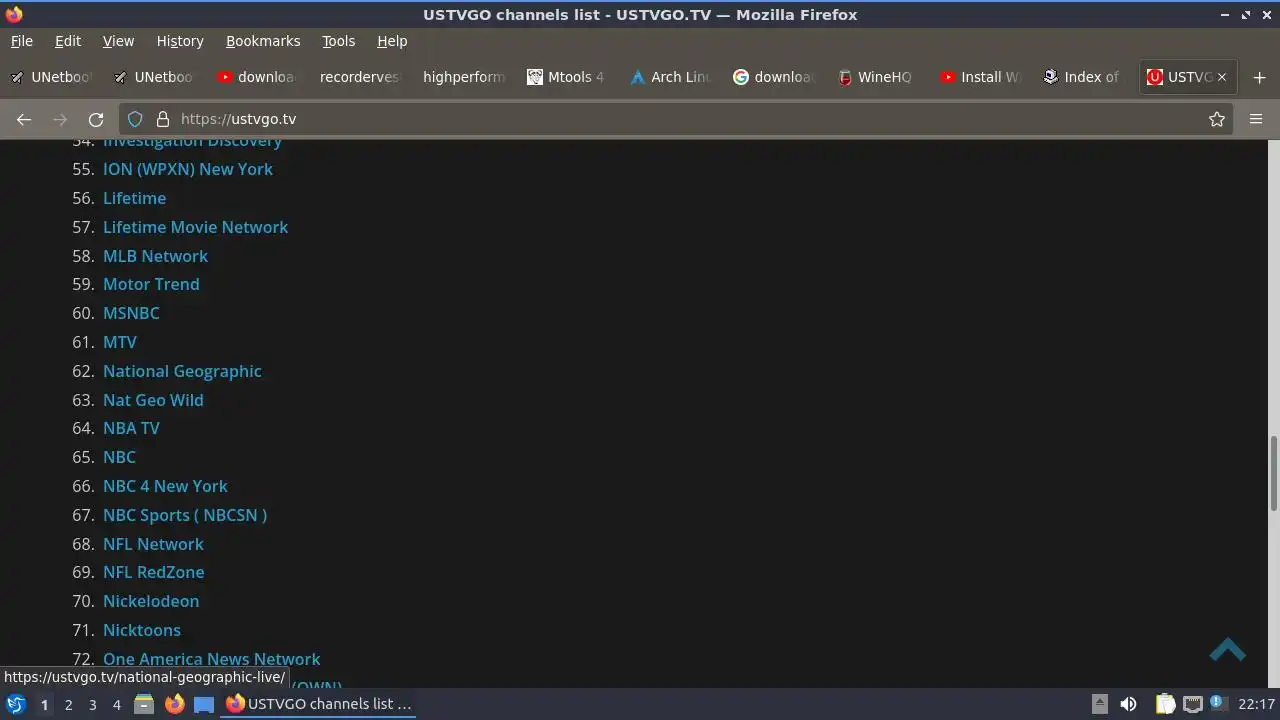The image size is (1280, 720).
Task: Switch to virtual desktop 2
Action: (x=68, y=704)
